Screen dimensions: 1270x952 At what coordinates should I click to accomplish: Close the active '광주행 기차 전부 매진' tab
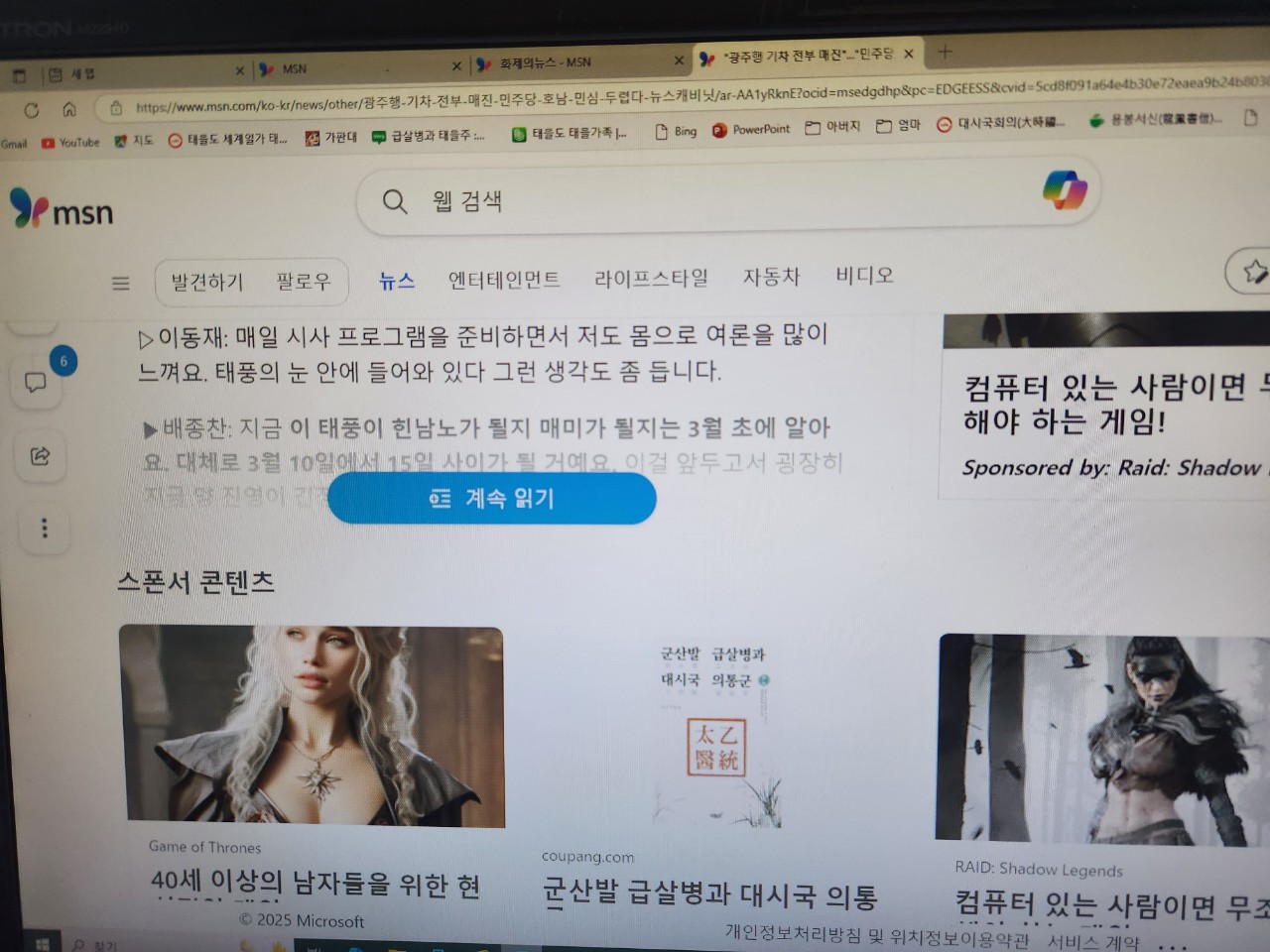(x=909, y=54)
